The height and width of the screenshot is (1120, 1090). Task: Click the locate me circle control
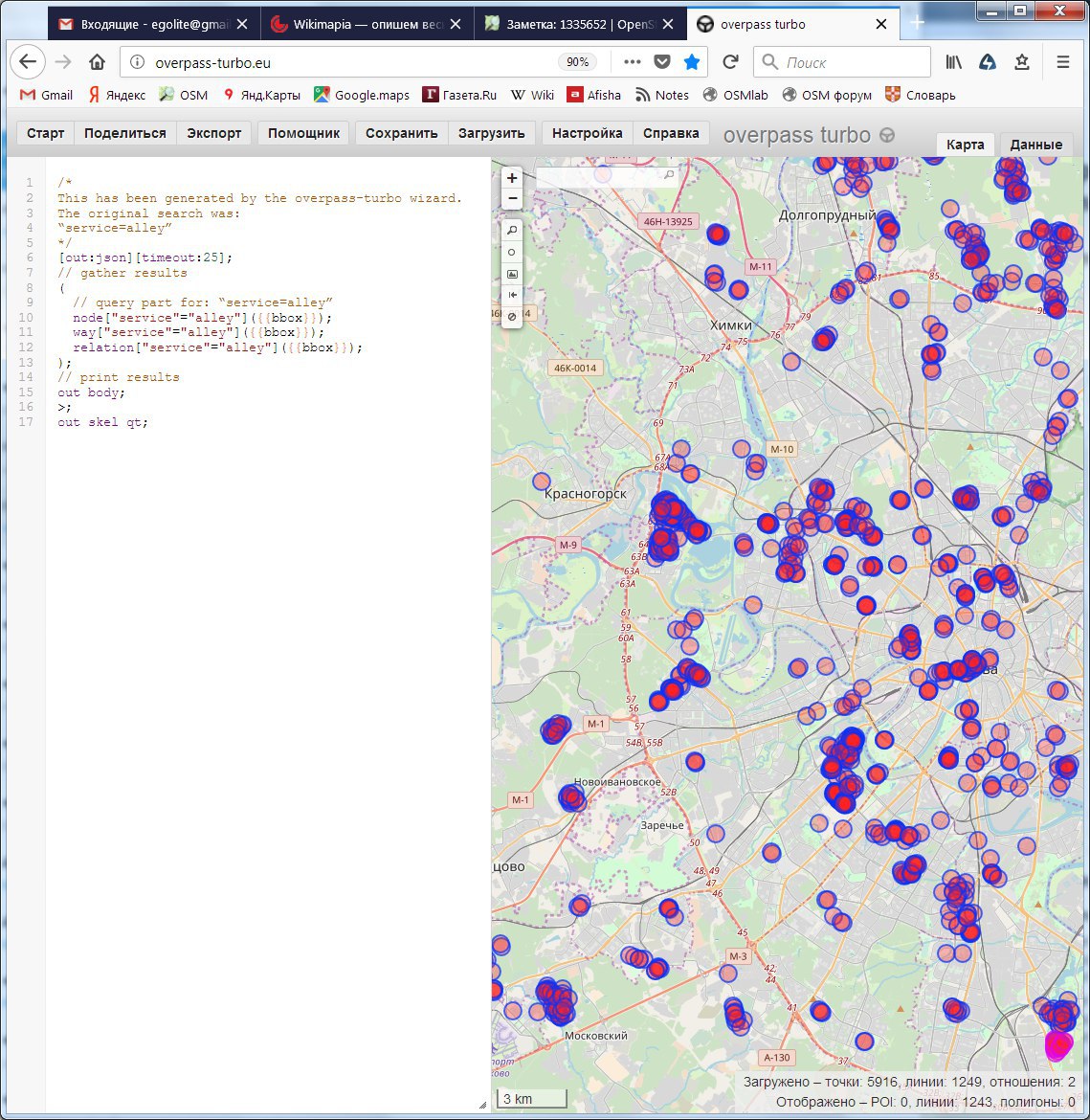[x=512, y=253]
